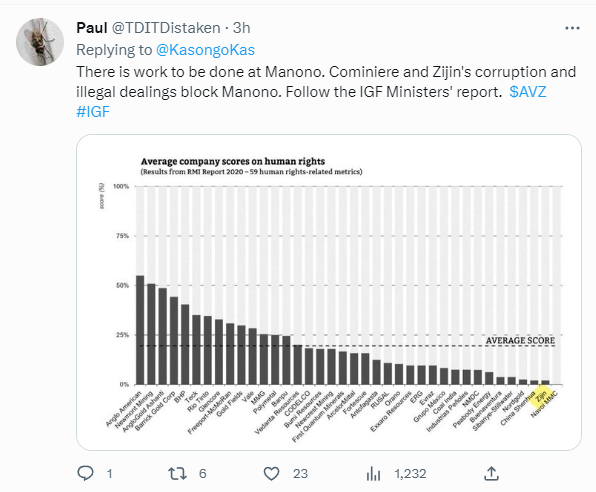Screen dimensions: 596x492
Task: Open Paul's fly profile avatar
Action: (40, 42)
